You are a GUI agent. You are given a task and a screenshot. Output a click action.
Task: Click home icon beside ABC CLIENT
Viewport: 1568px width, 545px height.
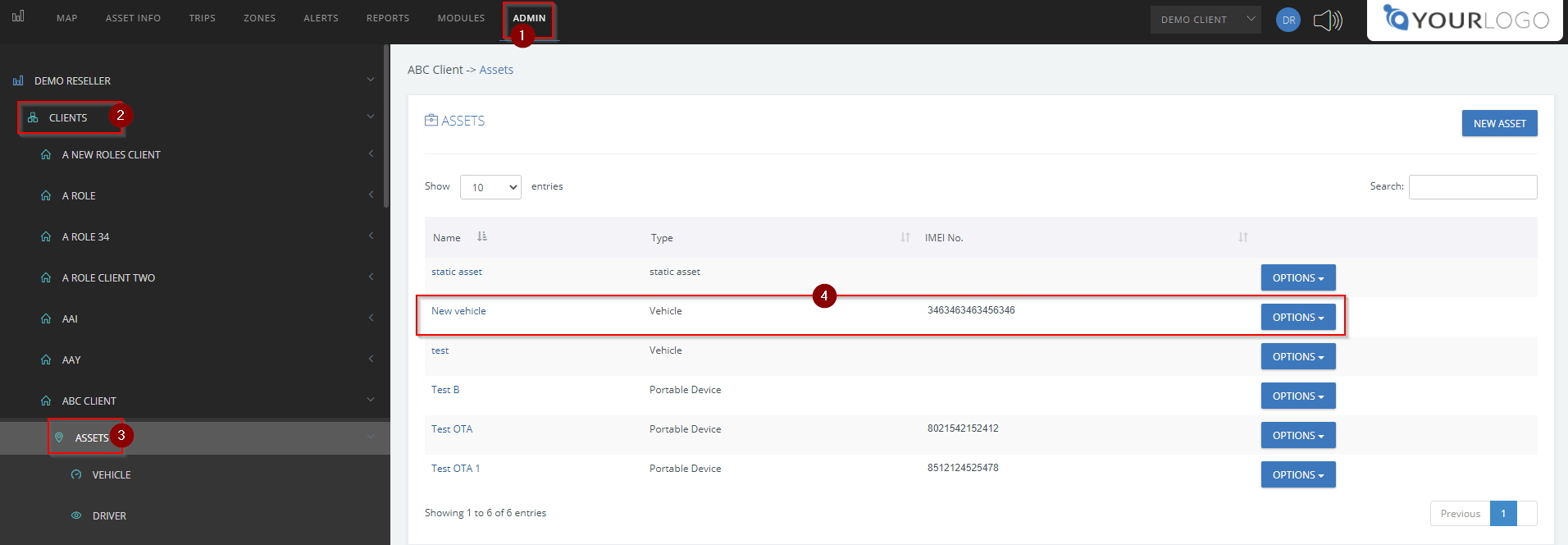[x=46, y=401]
